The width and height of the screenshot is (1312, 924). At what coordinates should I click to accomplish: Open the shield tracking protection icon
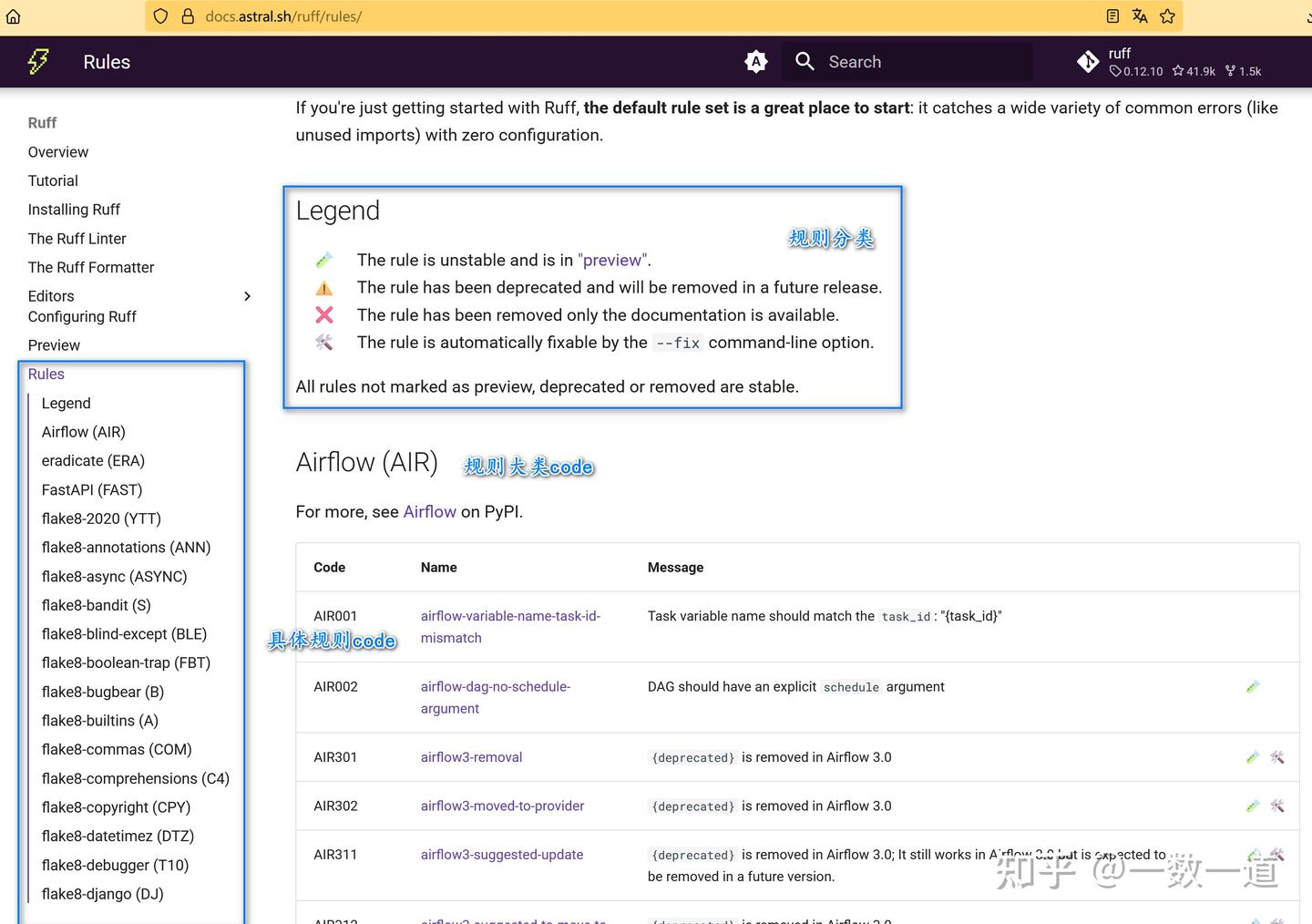click(161, 16)
